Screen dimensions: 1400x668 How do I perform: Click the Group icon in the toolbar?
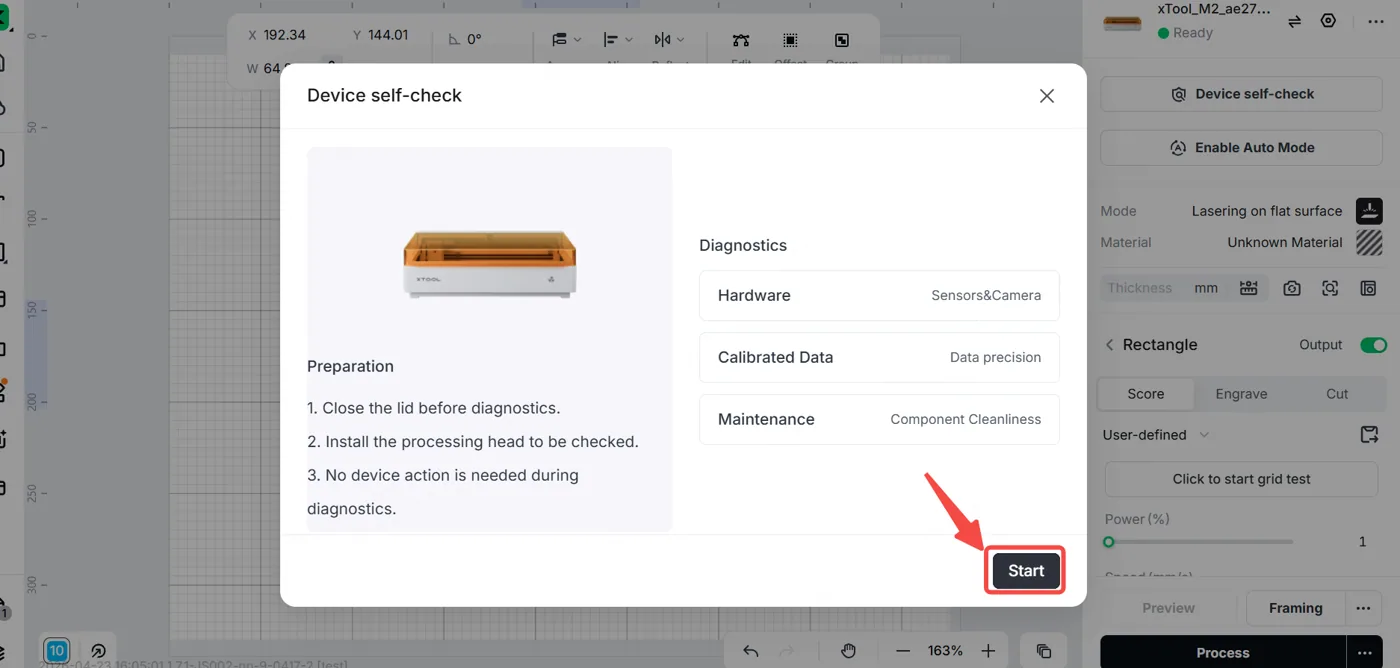842,40
